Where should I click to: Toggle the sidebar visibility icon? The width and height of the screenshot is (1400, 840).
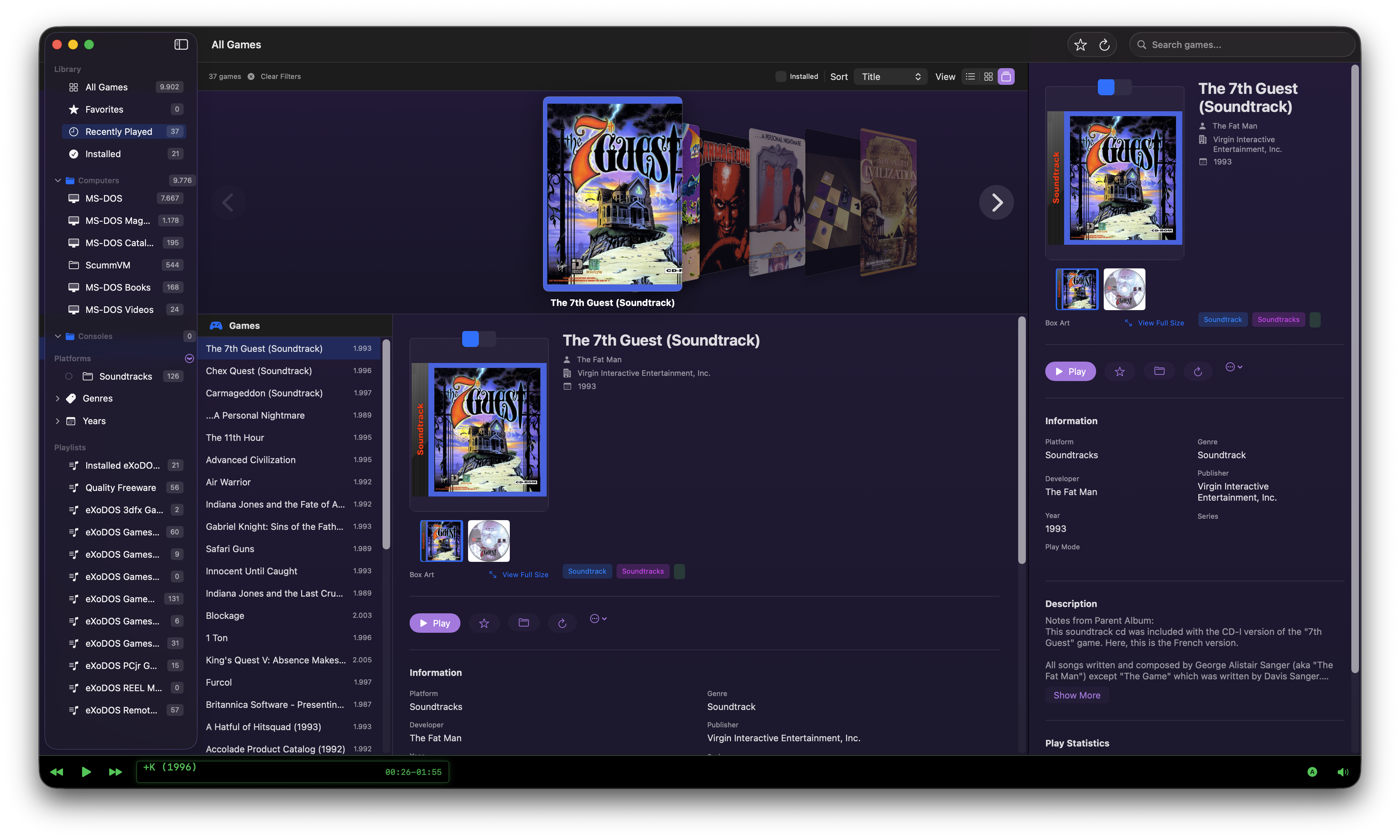pyautogui.click(x=180, y=44)
